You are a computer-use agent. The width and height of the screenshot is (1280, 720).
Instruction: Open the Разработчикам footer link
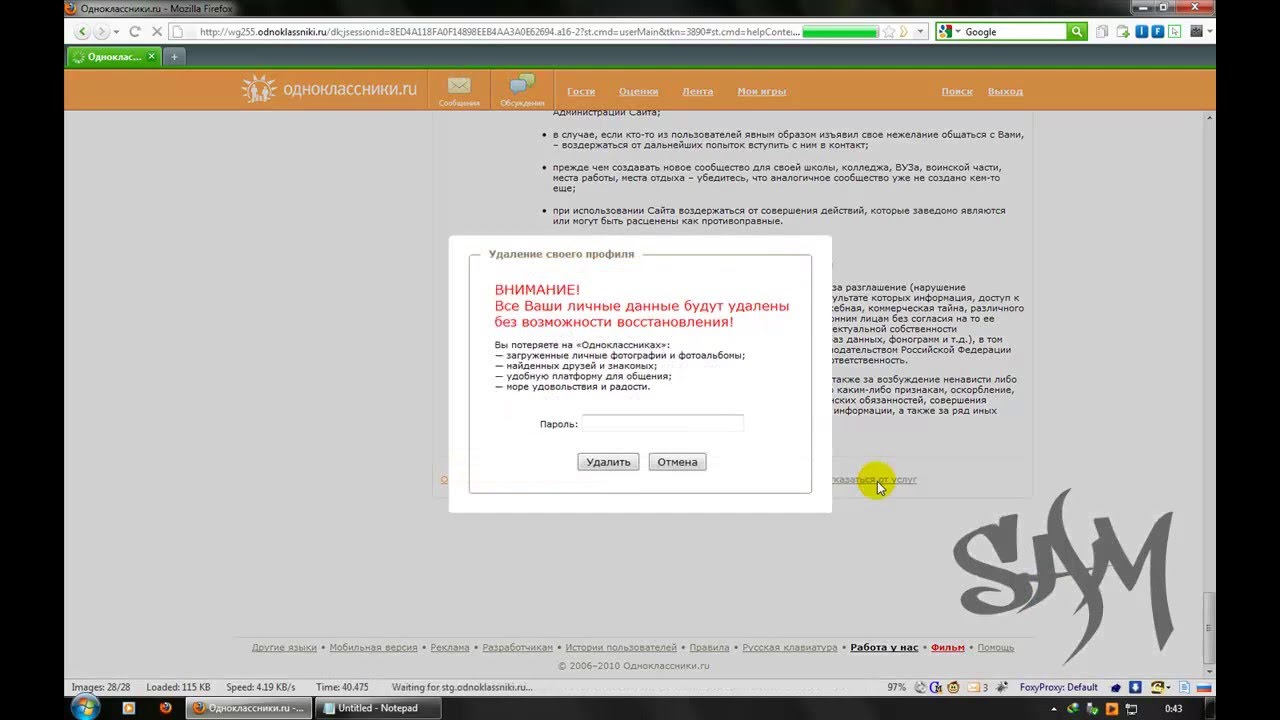click(x=517, y=647)
